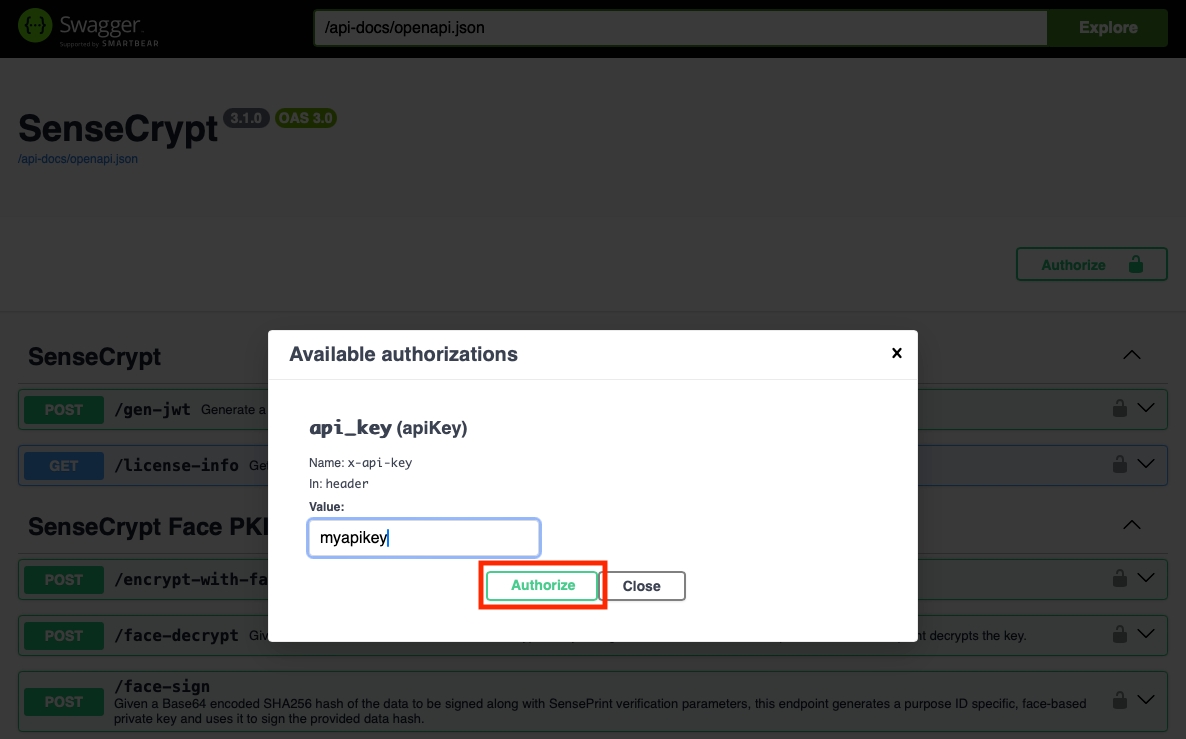Click the lock icon on /face-decrypt row
This screenshot has height=739, width=1186.
pyautogui.click(x=1120, y=635)
